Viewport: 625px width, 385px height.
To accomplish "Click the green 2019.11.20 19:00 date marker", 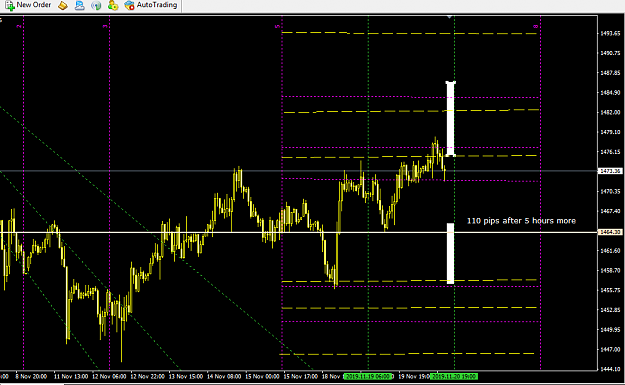I will click(x=455, y=376).
